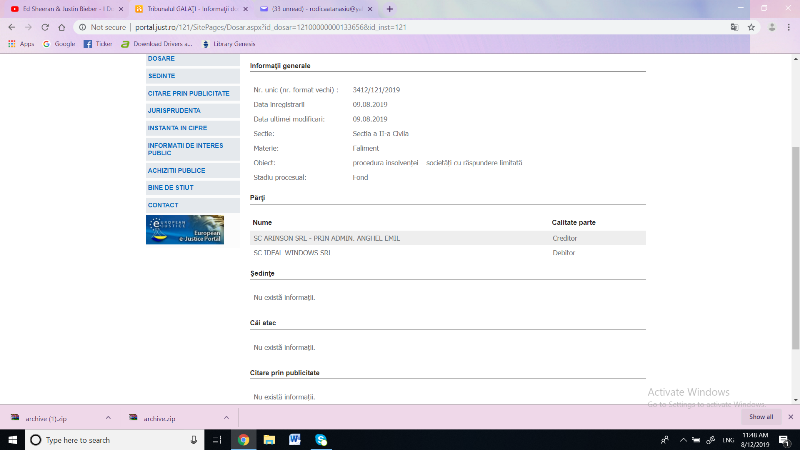Screen dimensions: 800x450
Task: Show all downloads
Action: click(x=761, y=417)
